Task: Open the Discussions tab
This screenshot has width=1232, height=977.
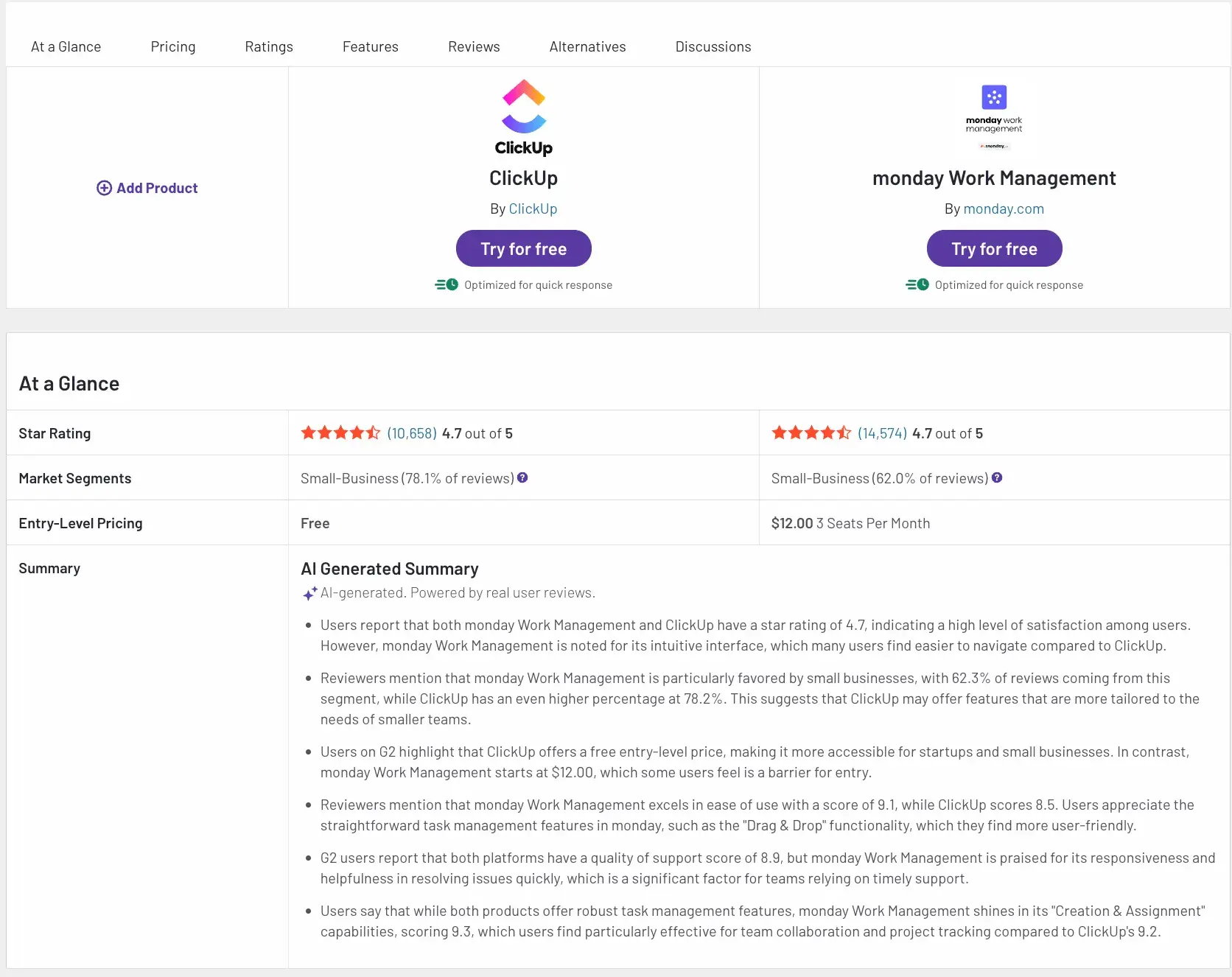Action: [x=713, y=46]
